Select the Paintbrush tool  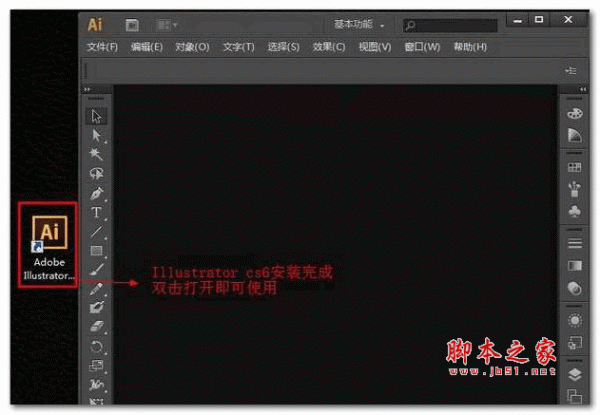coord(96,269)
